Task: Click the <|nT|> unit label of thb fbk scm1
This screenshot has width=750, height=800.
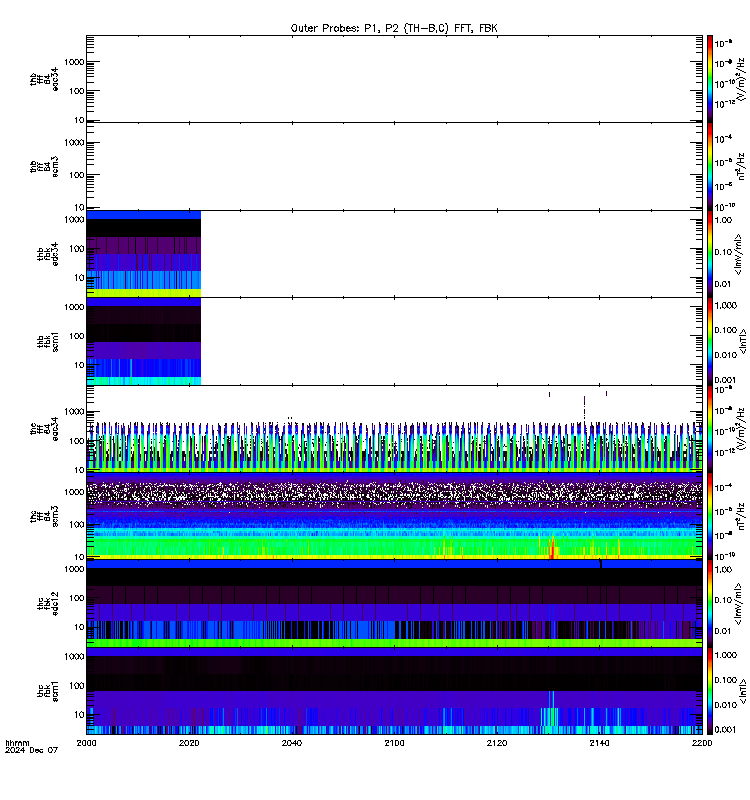Action: click(743, 341)
